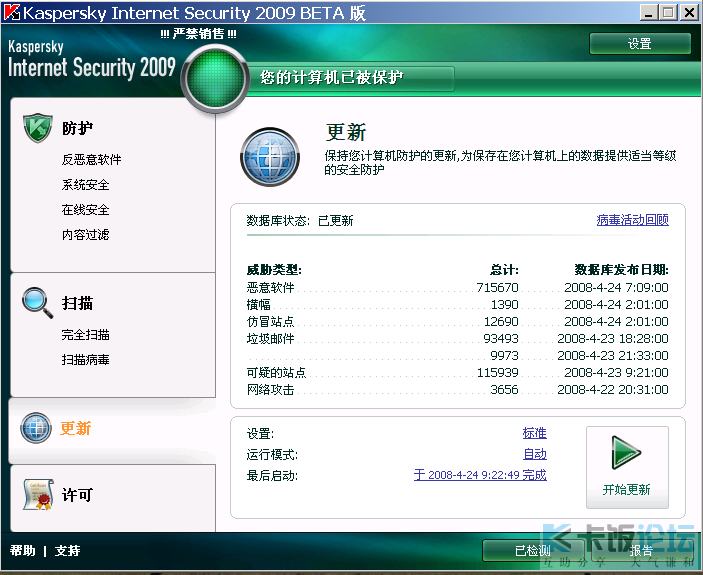Click the 恶意软件 threat row label
The height and width of the screenshot is (575, 703).
[x=270, y=287]
